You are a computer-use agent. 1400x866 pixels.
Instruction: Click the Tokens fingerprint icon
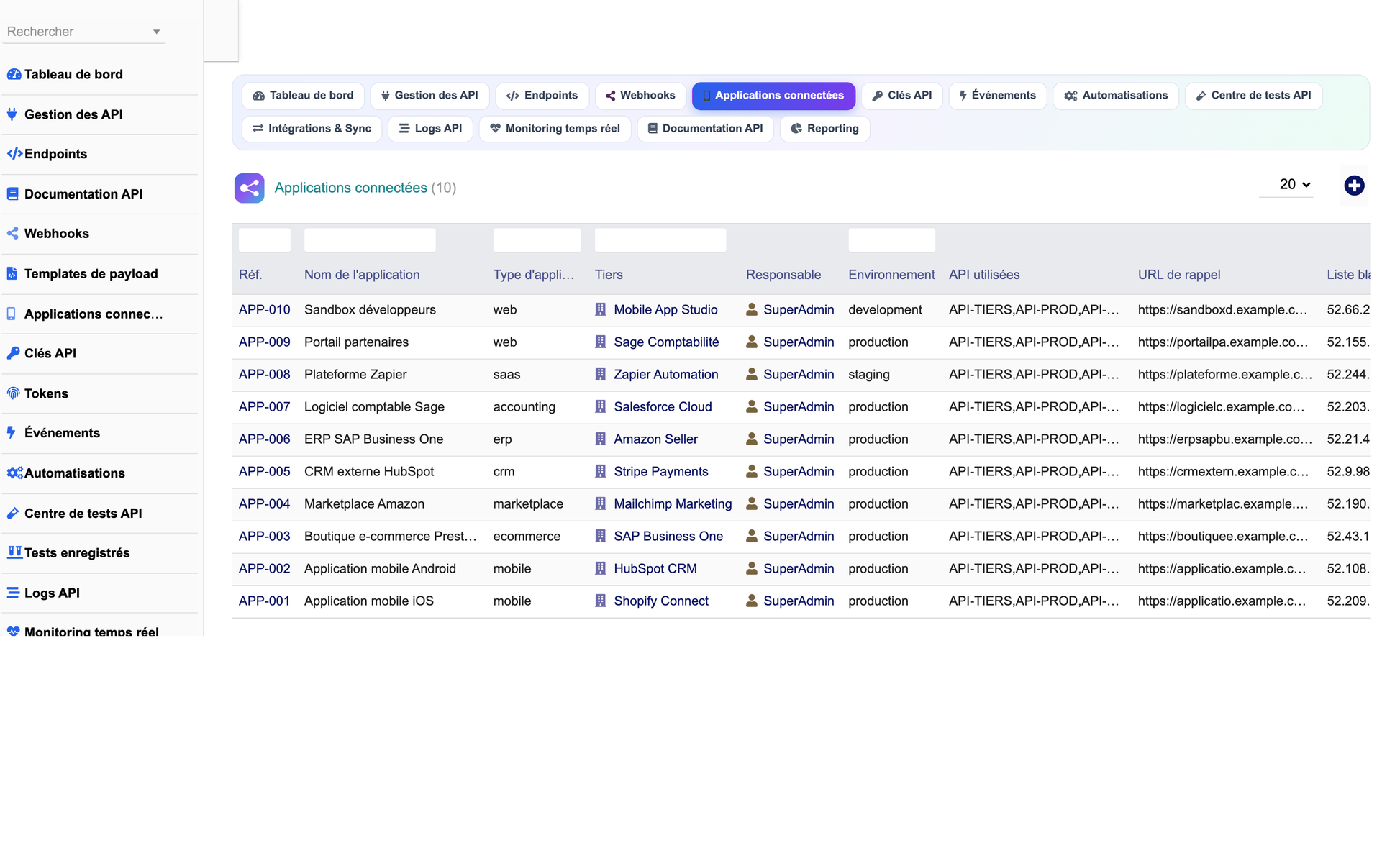tap(13, 393)
